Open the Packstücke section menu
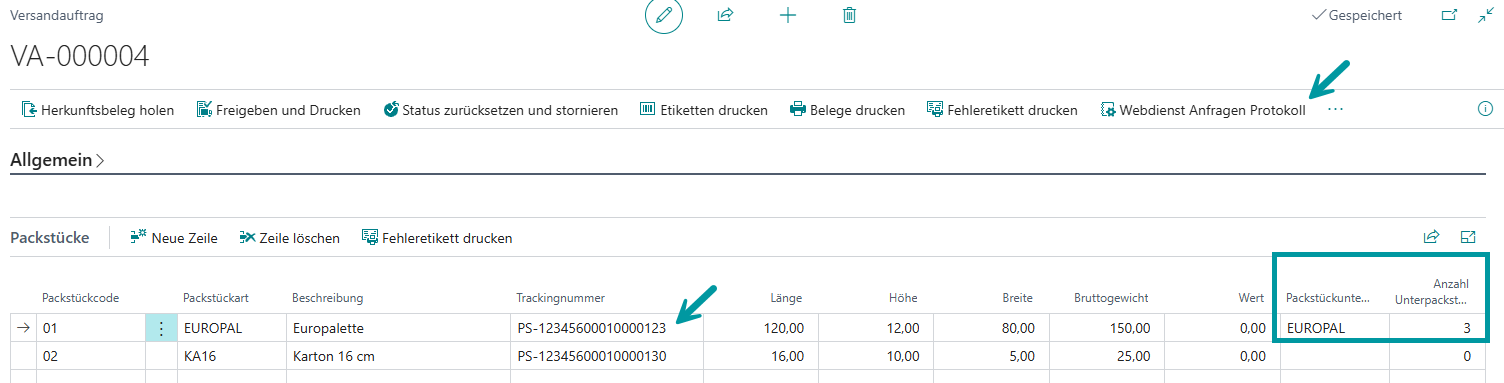Screen dimensions: 1504x383 tap(49, 238)
